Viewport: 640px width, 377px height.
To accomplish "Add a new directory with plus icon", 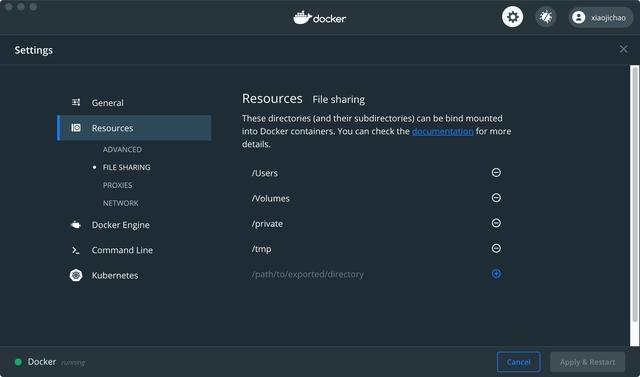I will click(496, 274).
